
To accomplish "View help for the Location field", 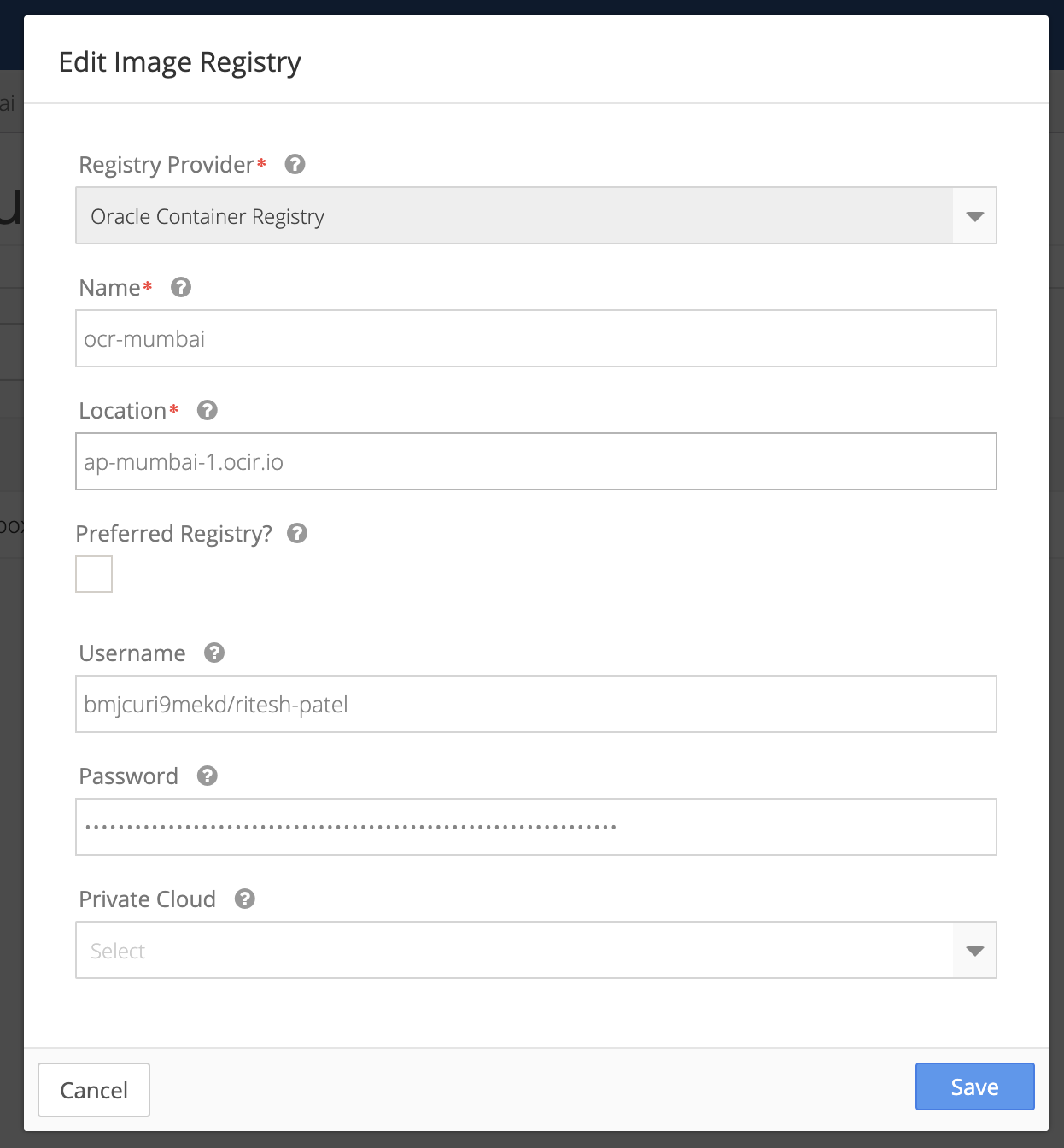I will pyautogui.click(x=206, y=411).
